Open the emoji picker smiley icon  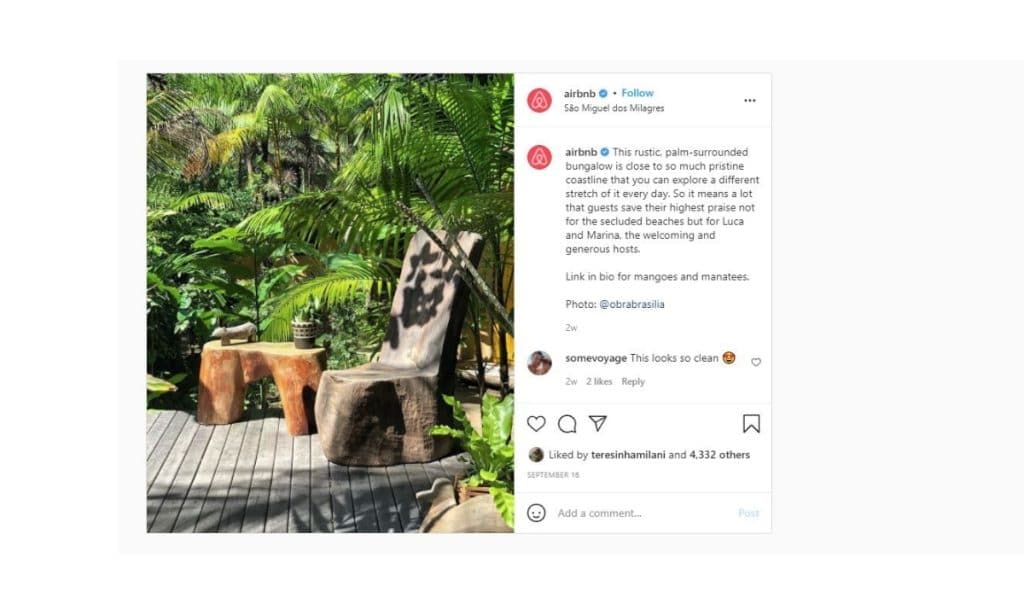point(536,513)
